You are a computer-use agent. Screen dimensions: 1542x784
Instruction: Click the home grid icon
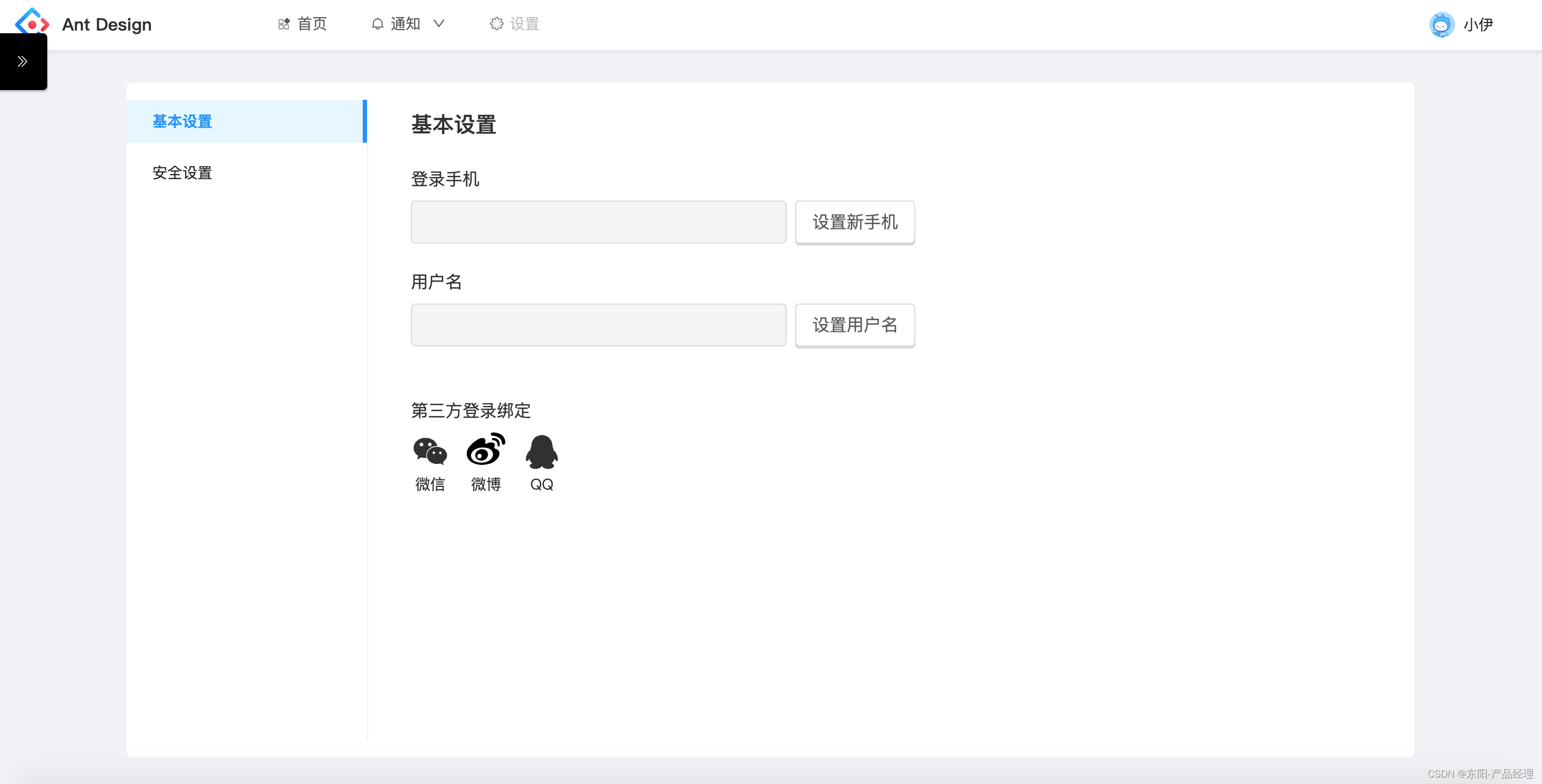click(x=284, y=24)
